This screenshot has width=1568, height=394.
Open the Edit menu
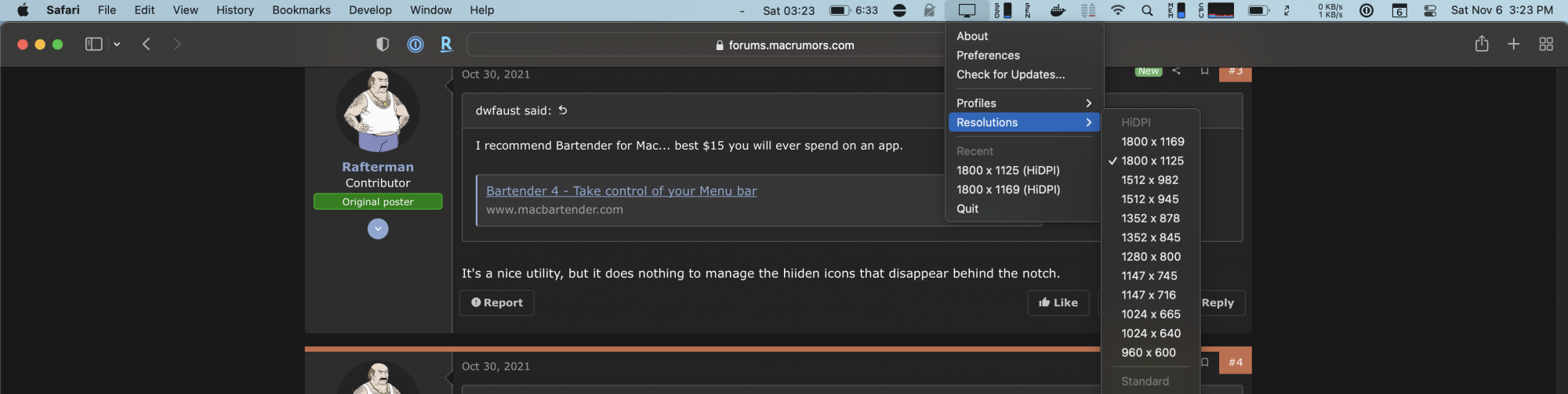pyautogui.click(x=144, y=10)
